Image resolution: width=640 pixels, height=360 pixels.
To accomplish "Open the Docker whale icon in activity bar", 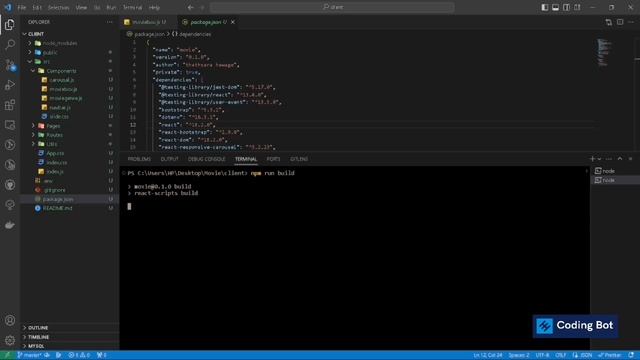I will (x=10, y=225).
